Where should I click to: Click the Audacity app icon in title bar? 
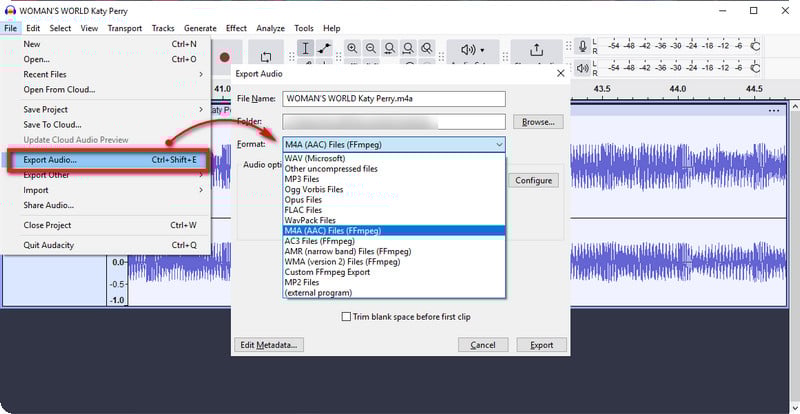pyautogui.click(x=10, y=11)
